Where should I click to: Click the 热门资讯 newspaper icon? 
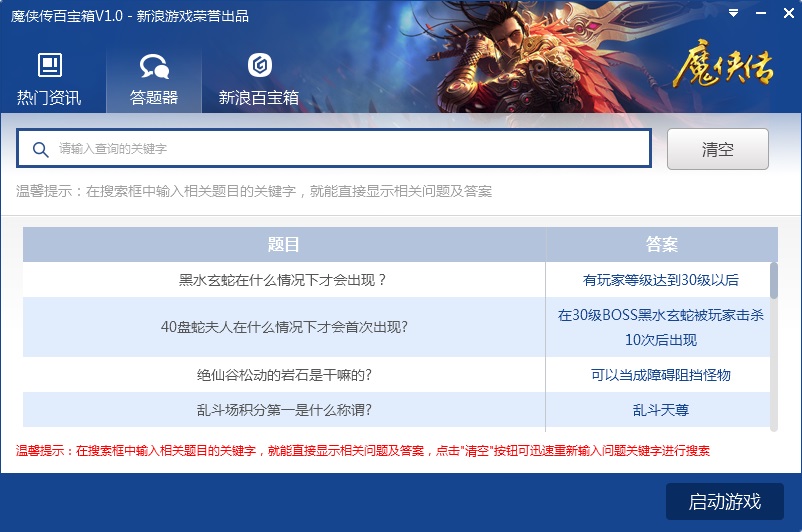pos(50,65)
